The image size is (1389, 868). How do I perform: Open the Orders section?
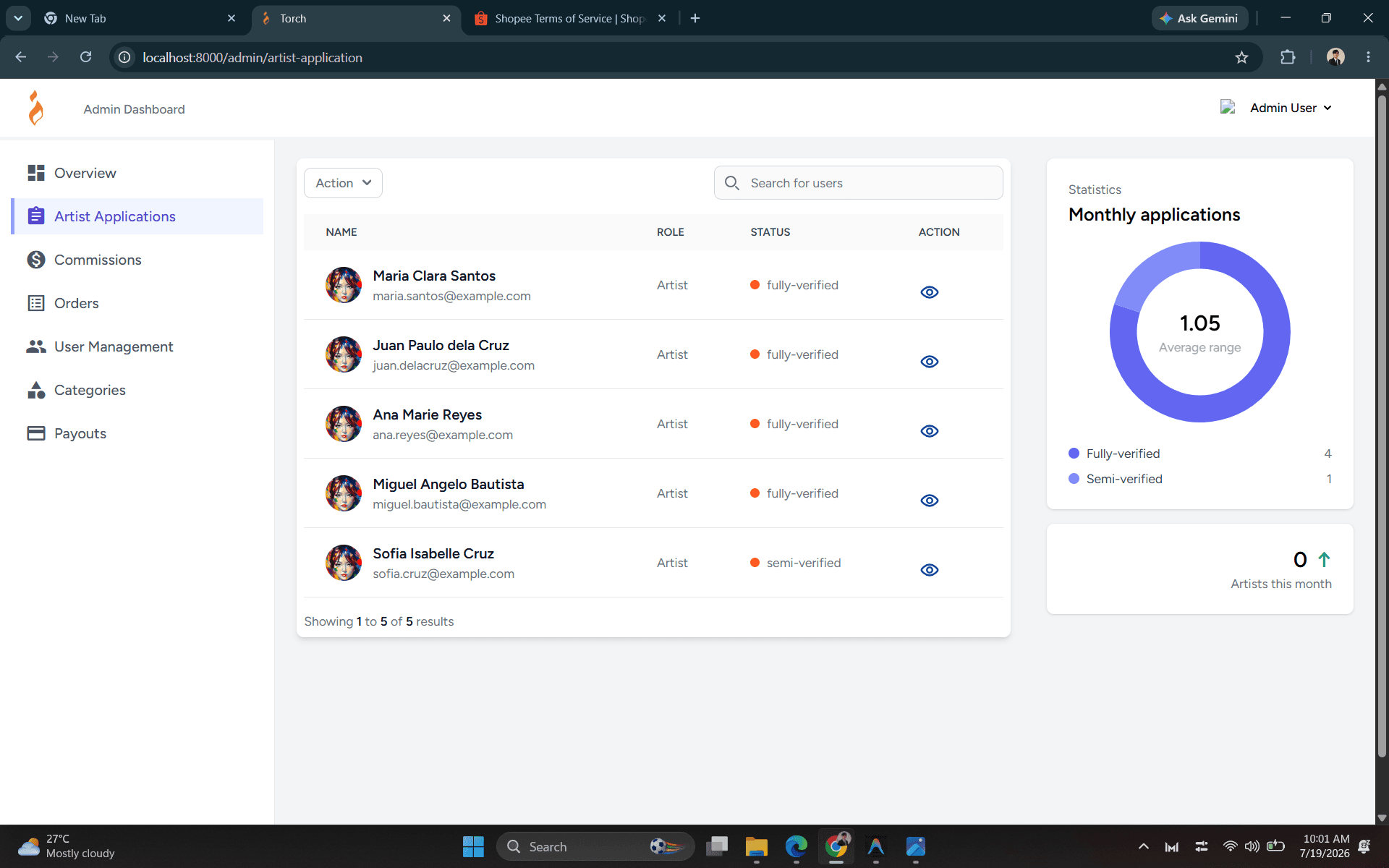coord(137,303)
